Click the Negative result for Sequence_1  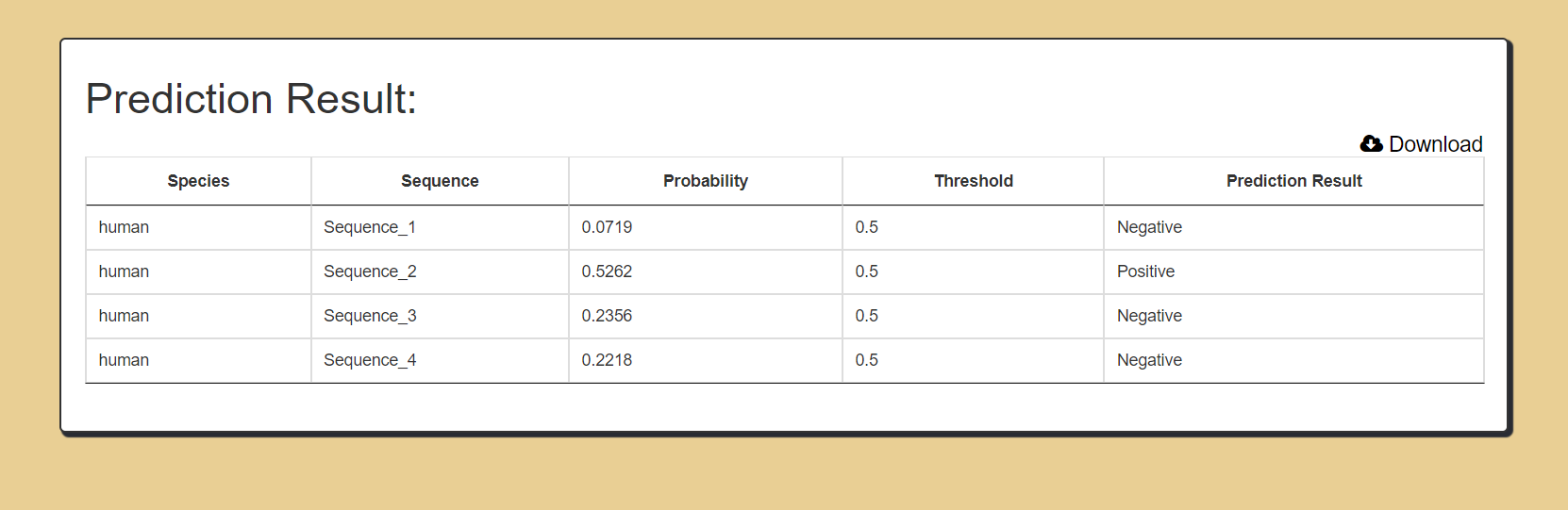click(x=1149, y=227)
